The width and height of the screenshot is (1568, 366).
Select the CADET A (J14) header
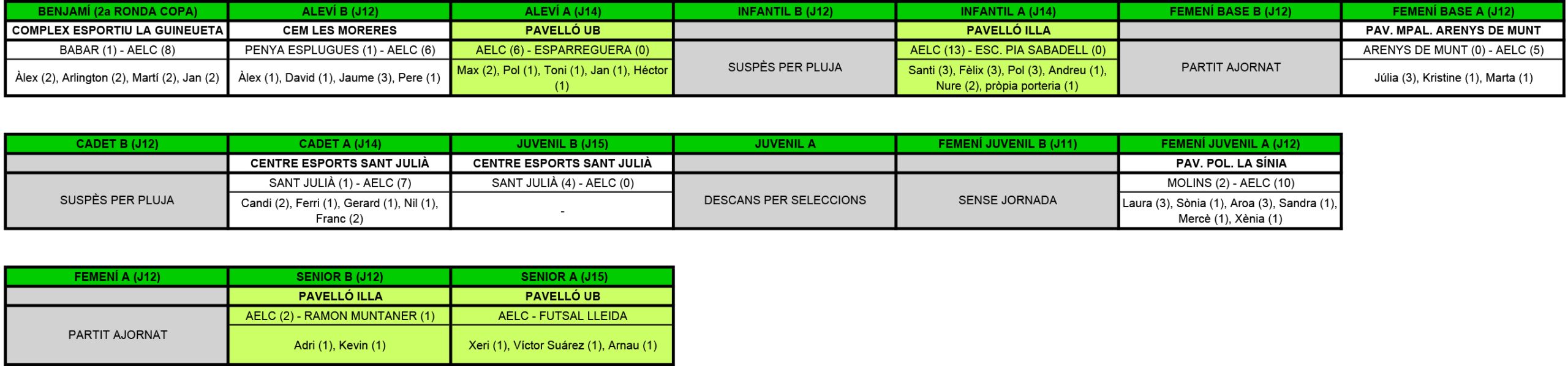(340, 144)
